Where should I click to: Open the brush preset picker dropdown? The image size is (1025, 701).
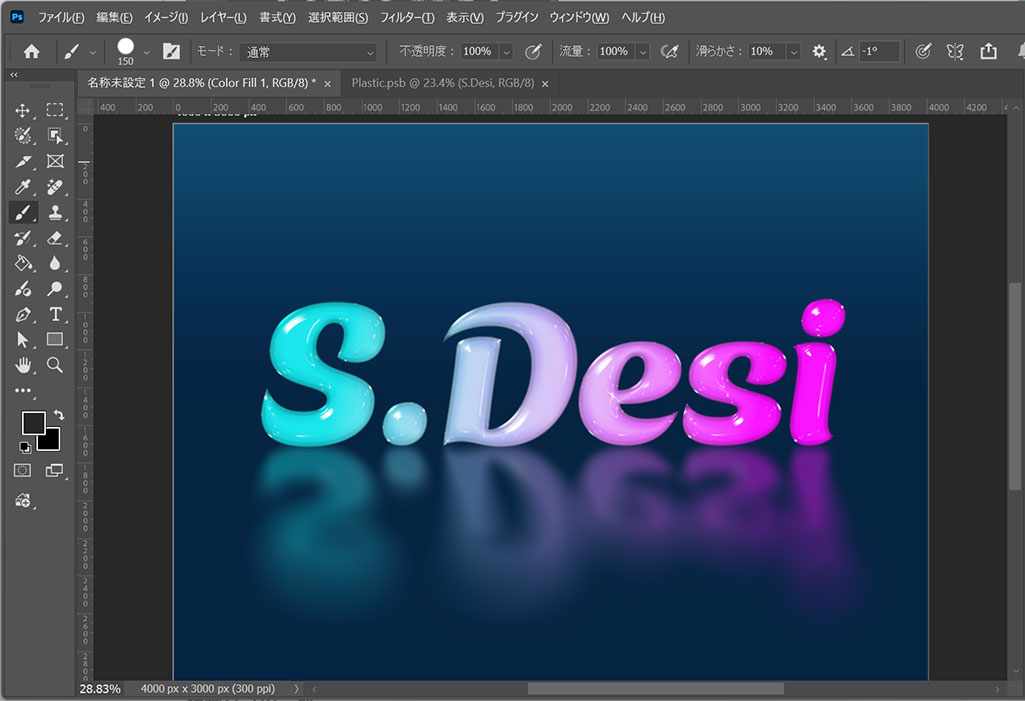(147, 52)
